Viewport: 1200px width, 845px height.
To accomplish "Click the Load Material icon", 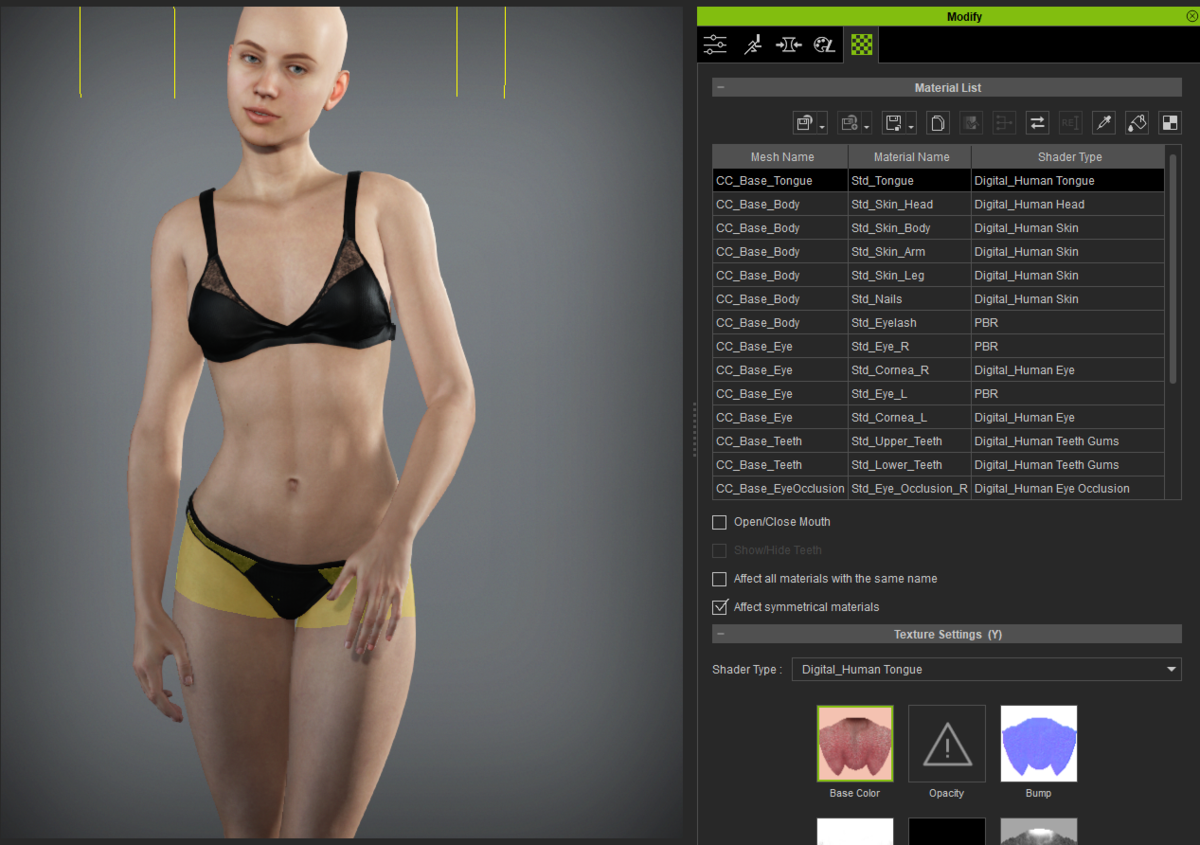I will pos(804,123).
